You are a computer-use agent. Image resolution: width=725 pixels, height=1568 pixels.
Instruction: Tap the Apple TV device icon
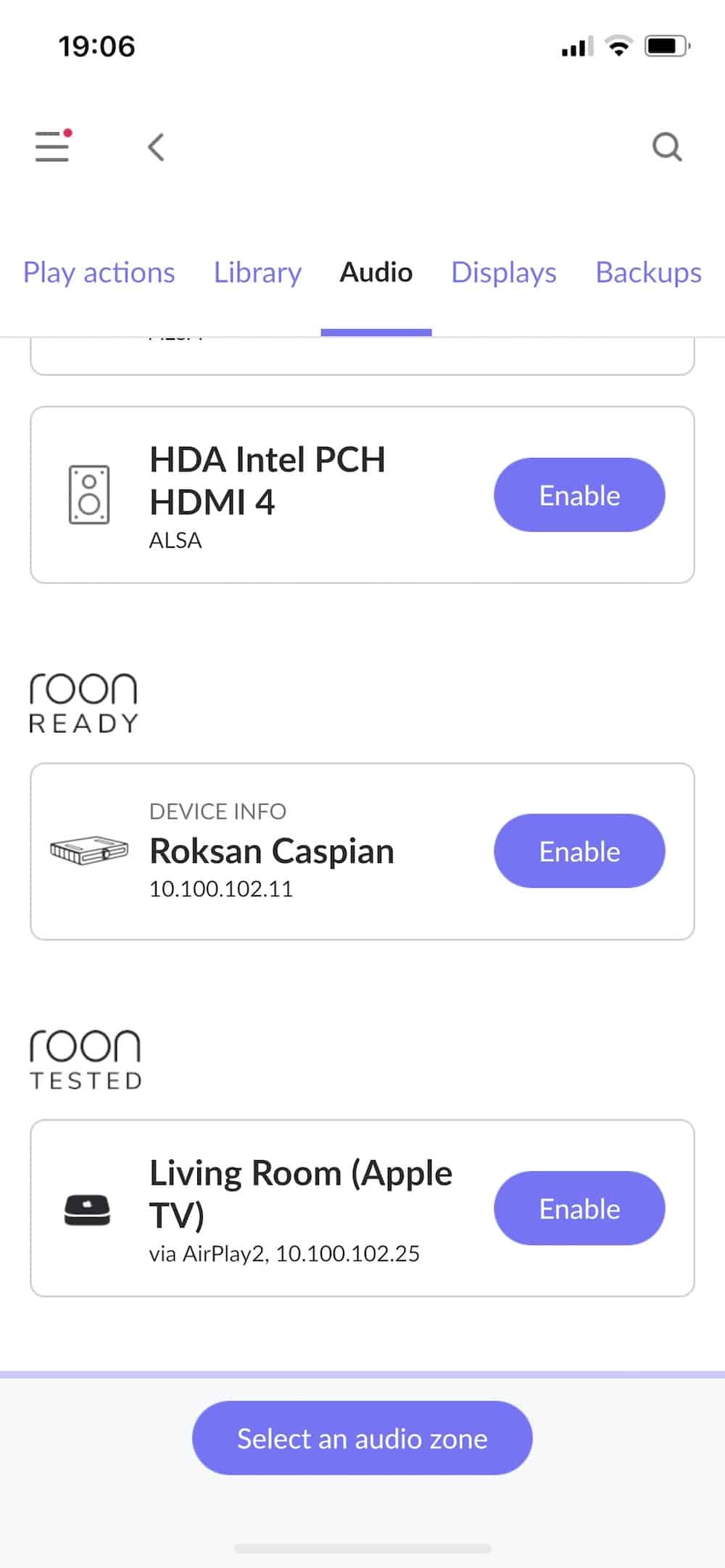(x=87, y=1209)
